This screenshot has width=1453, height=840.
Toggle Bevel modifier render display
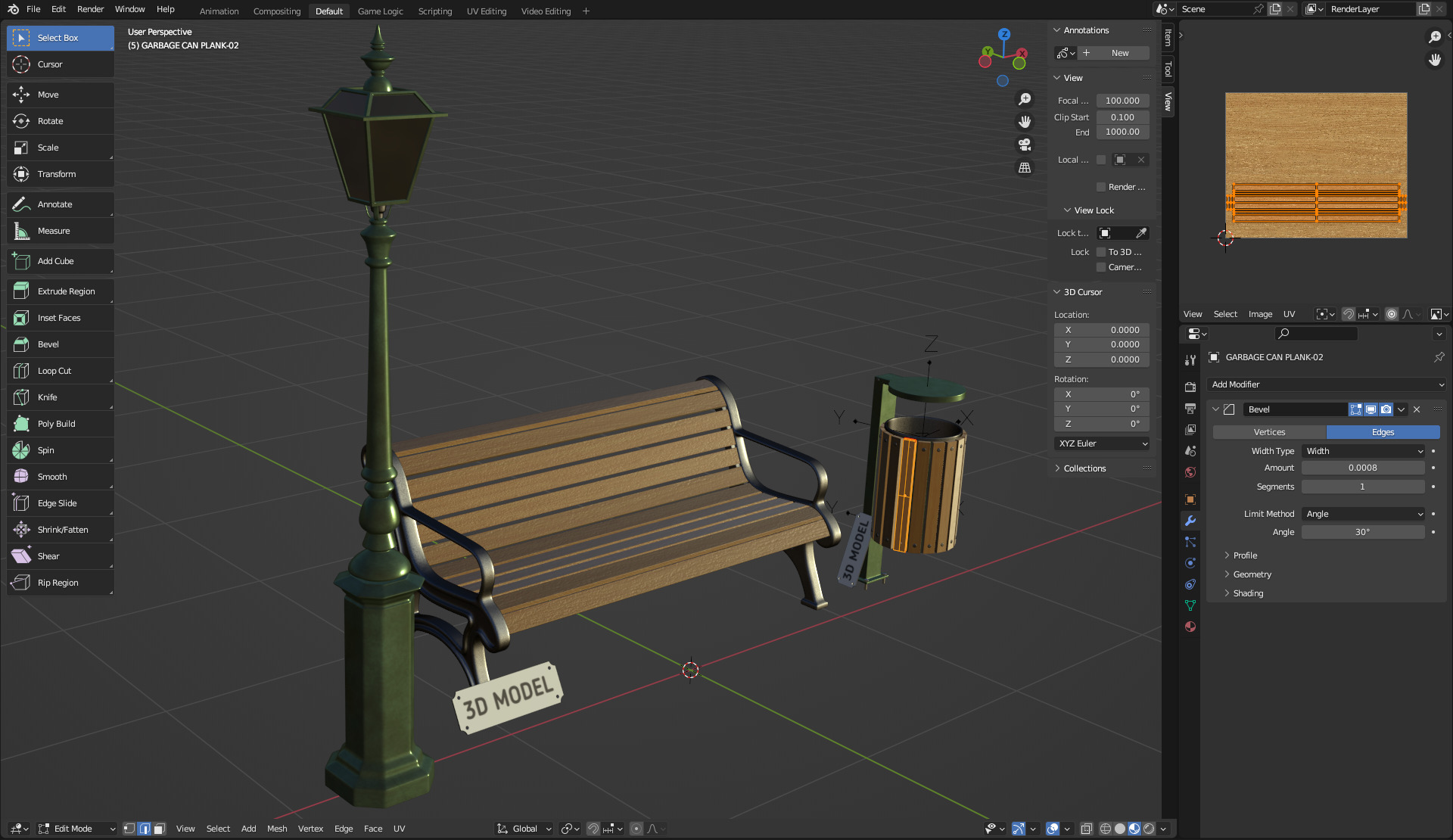[1386, 409]
